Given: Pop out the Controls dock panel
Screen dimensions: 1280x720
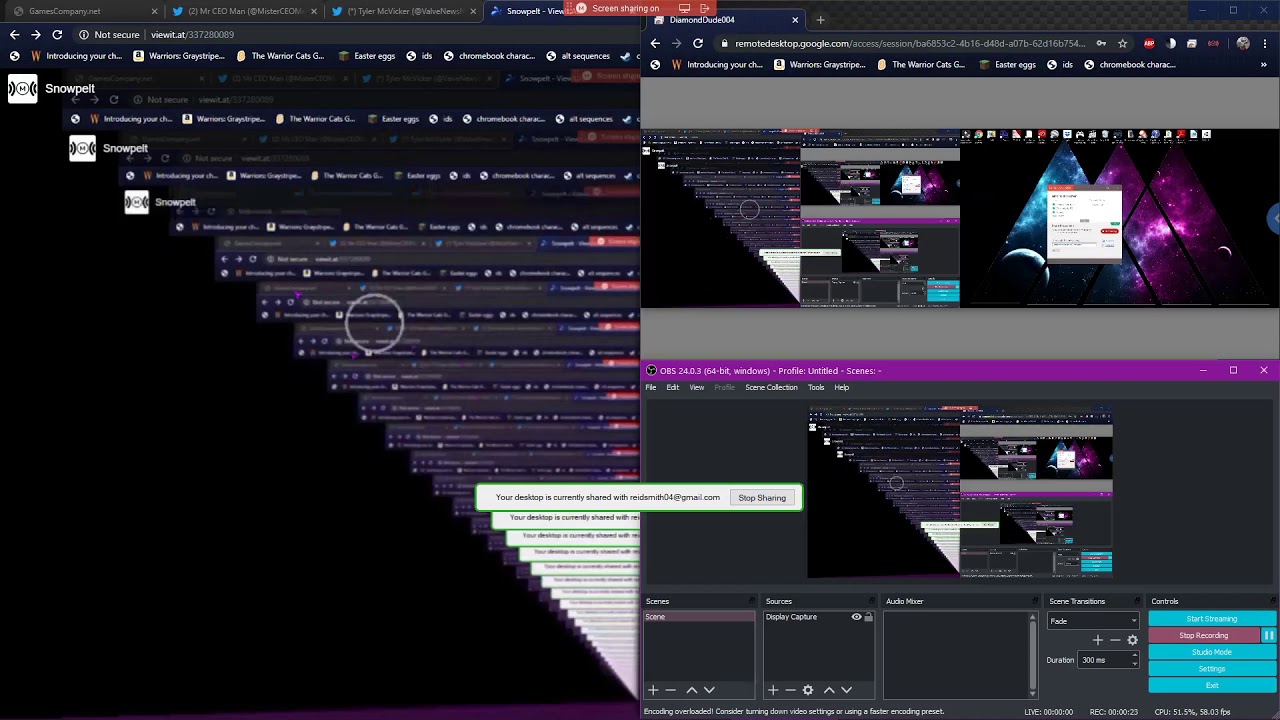Looking at the screenshot, I should tap(1271, 601).
